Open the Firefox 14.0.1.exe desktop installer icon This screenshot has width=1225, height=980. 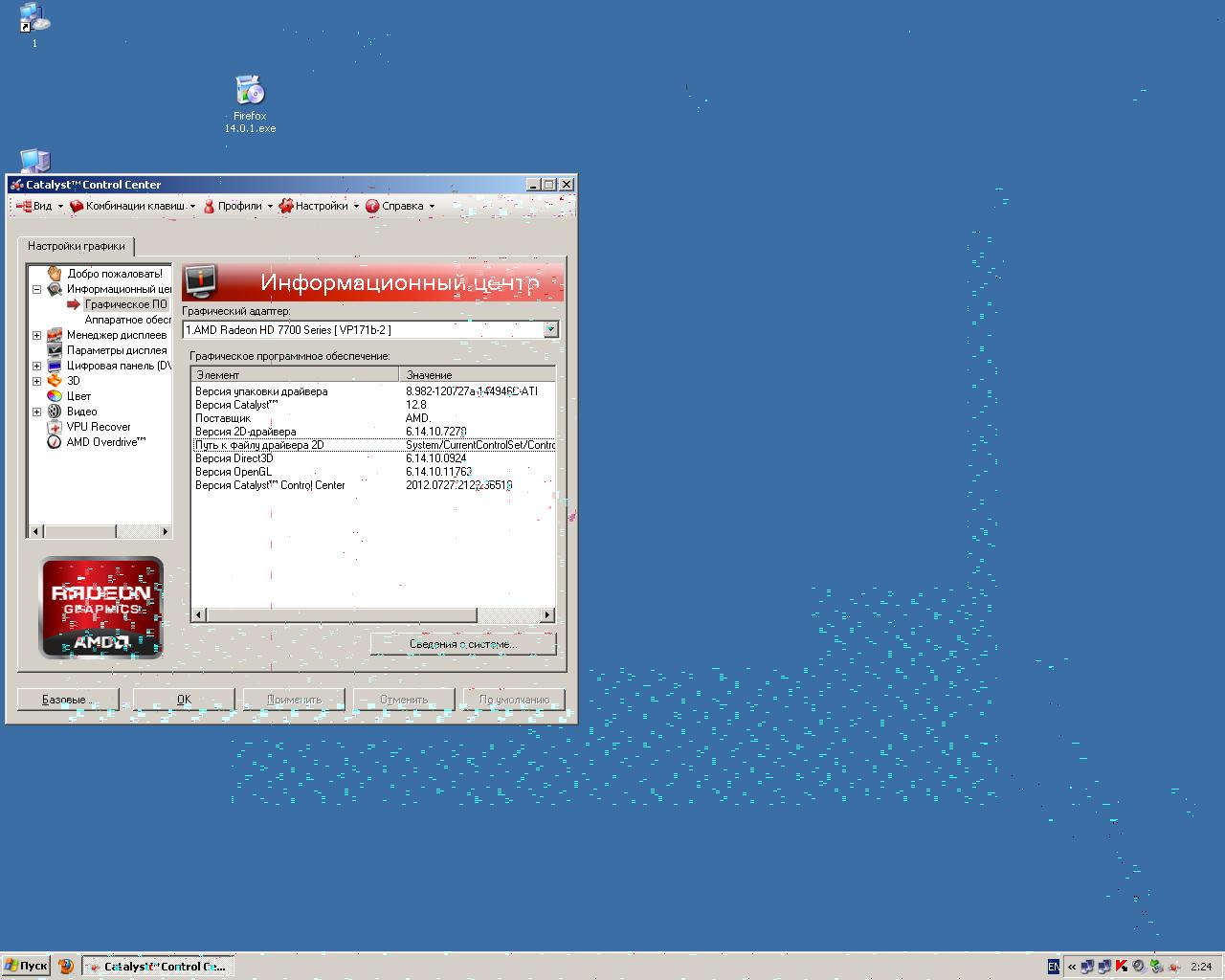[250, 92]
